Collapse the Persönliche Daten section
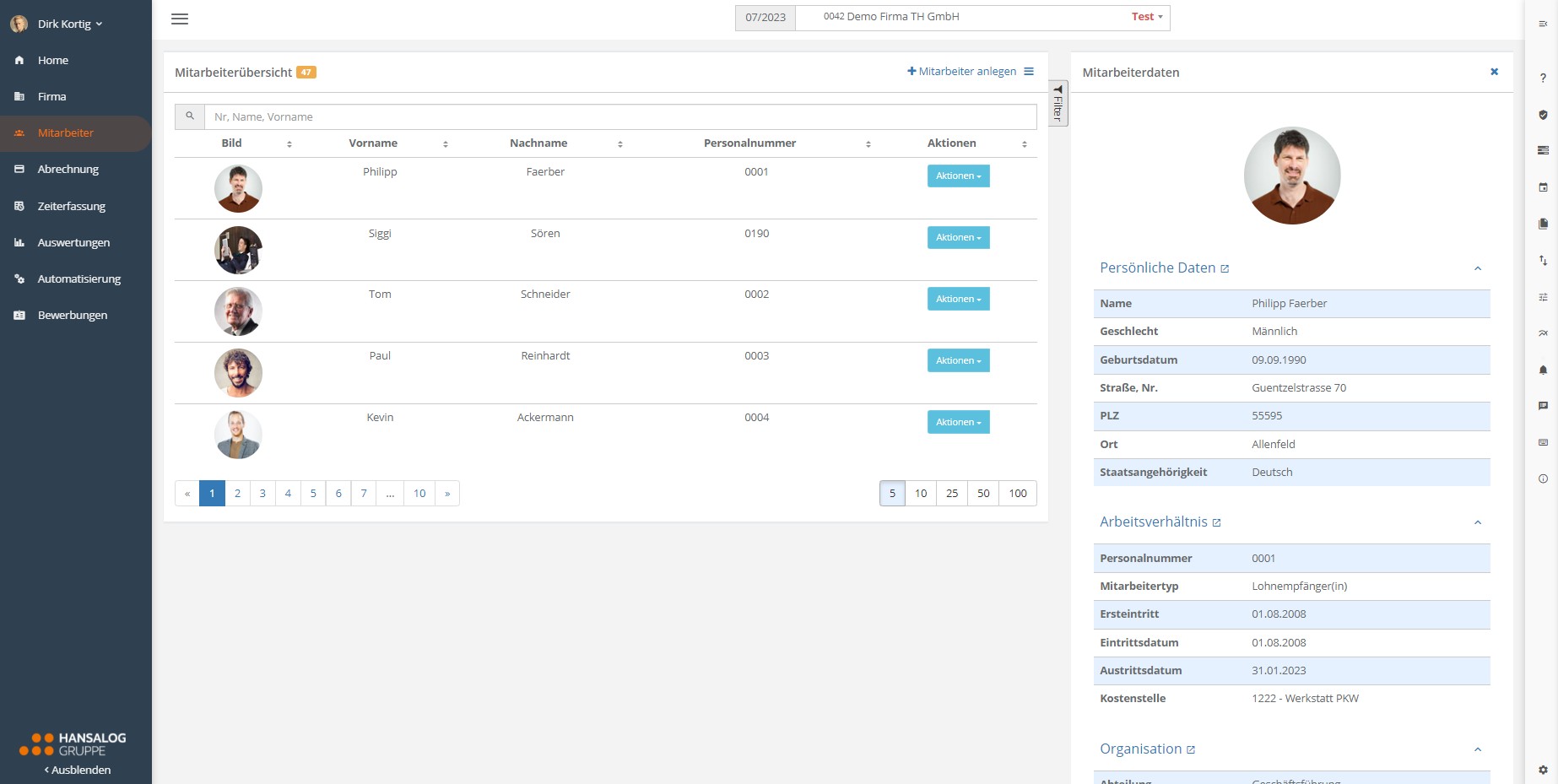Viewport: 1558px width, 784px height. 1478,268
